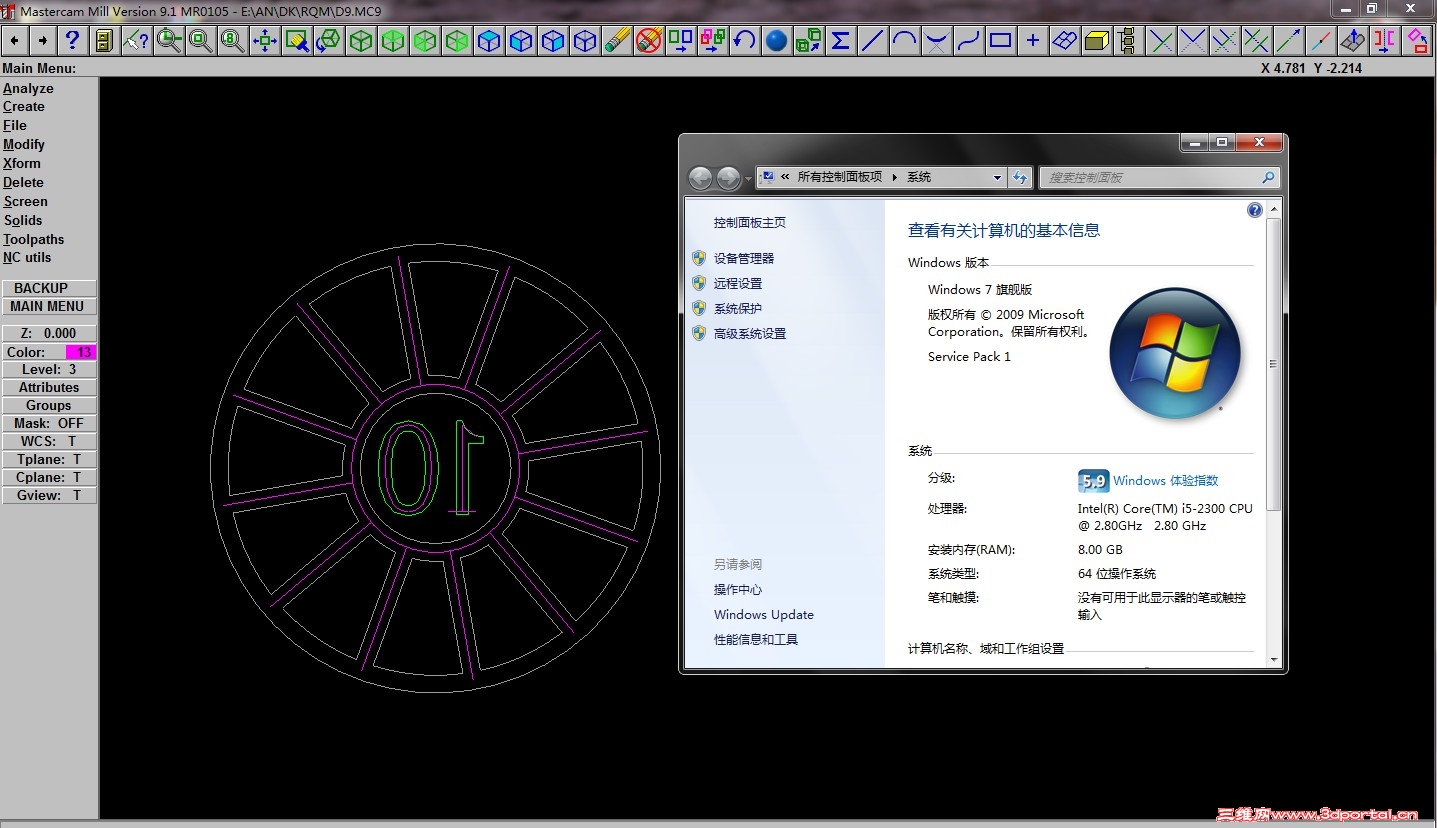Open the Xform menu

pos(22,164)
